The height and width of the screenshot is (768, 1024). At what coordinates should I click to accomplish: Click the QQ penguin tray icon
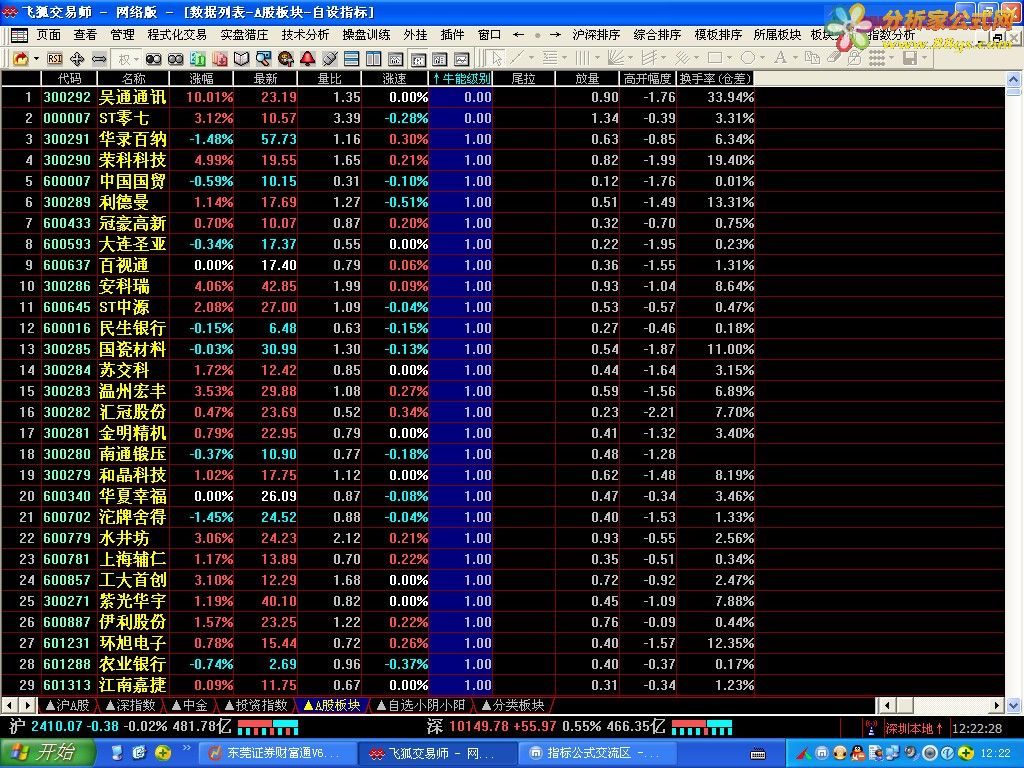(857, 753)
